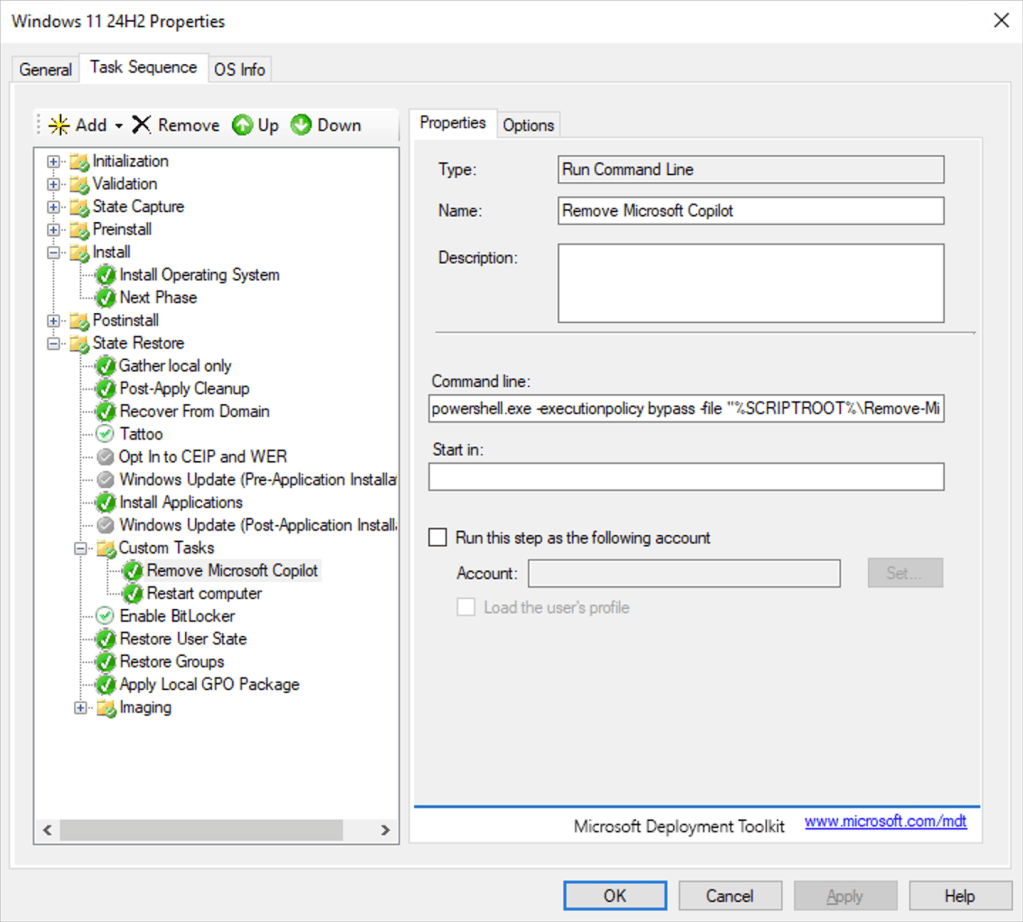Click the Install Operating System step icon
The height and width of the screenshot is (922, 1023).
click(x=105, y=274)
